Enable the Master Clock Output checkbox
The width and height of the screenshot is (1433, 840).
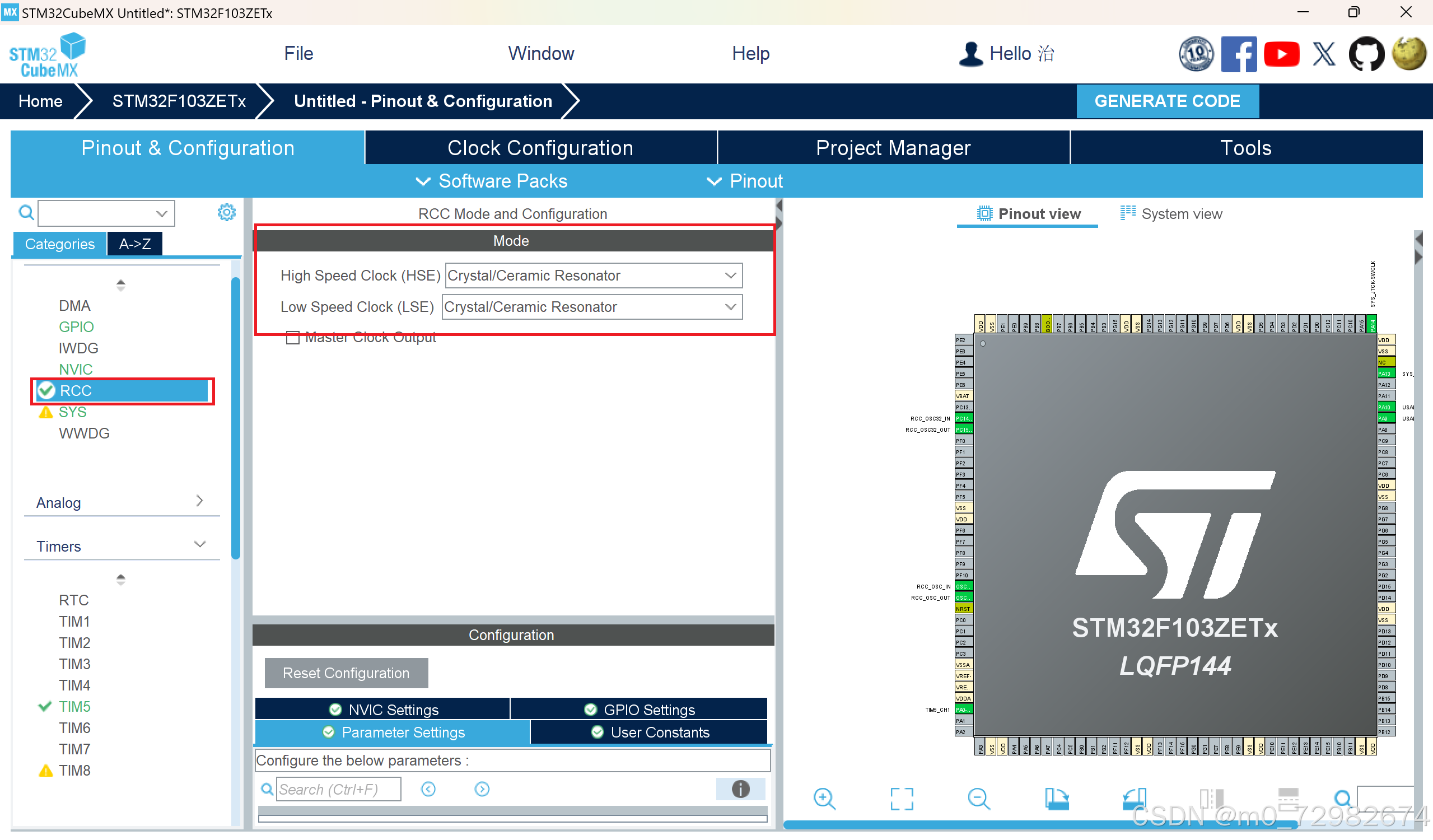click(x=293, y=337)
